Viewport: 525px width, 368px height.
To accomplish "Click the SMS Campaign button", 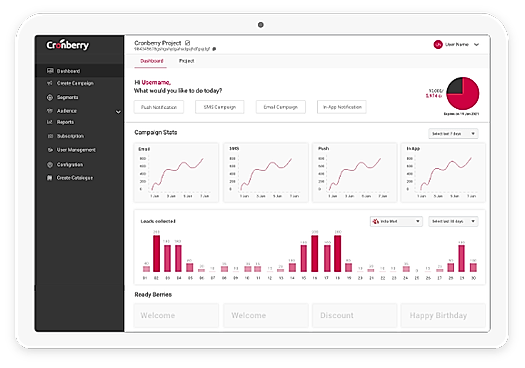I will (220, 107).
